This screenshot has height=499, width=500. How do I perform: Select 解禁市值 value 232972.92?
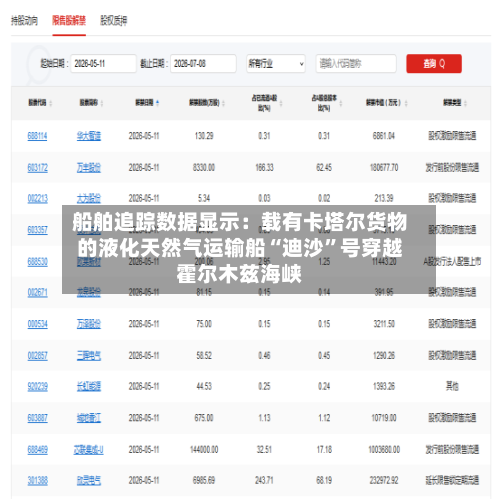point(384,481)
